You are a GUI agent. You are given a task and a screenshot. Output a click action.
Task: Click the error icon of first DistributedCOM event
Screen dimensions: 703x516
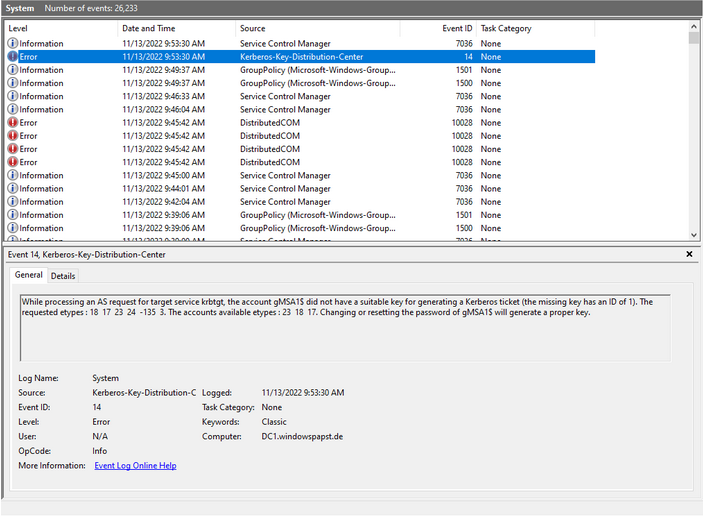13,123
